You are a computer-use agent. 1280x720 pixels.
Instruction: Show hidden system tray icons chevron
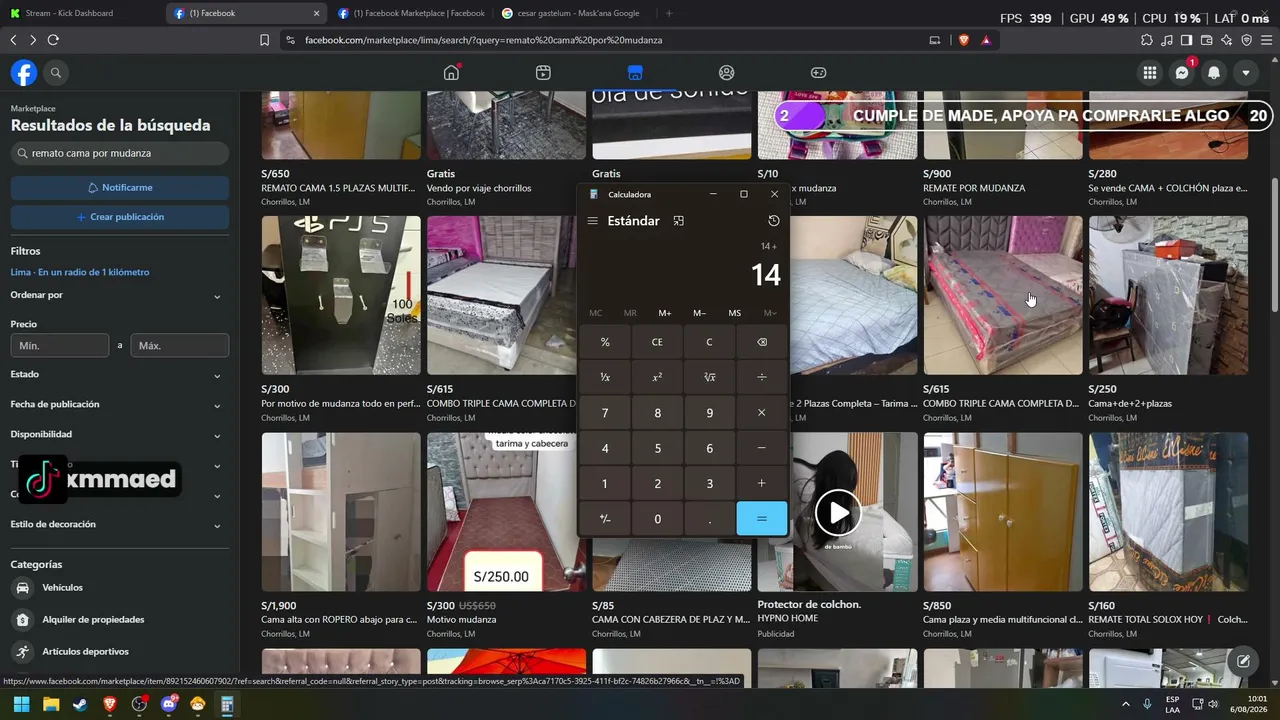[x=1125, y=704]
